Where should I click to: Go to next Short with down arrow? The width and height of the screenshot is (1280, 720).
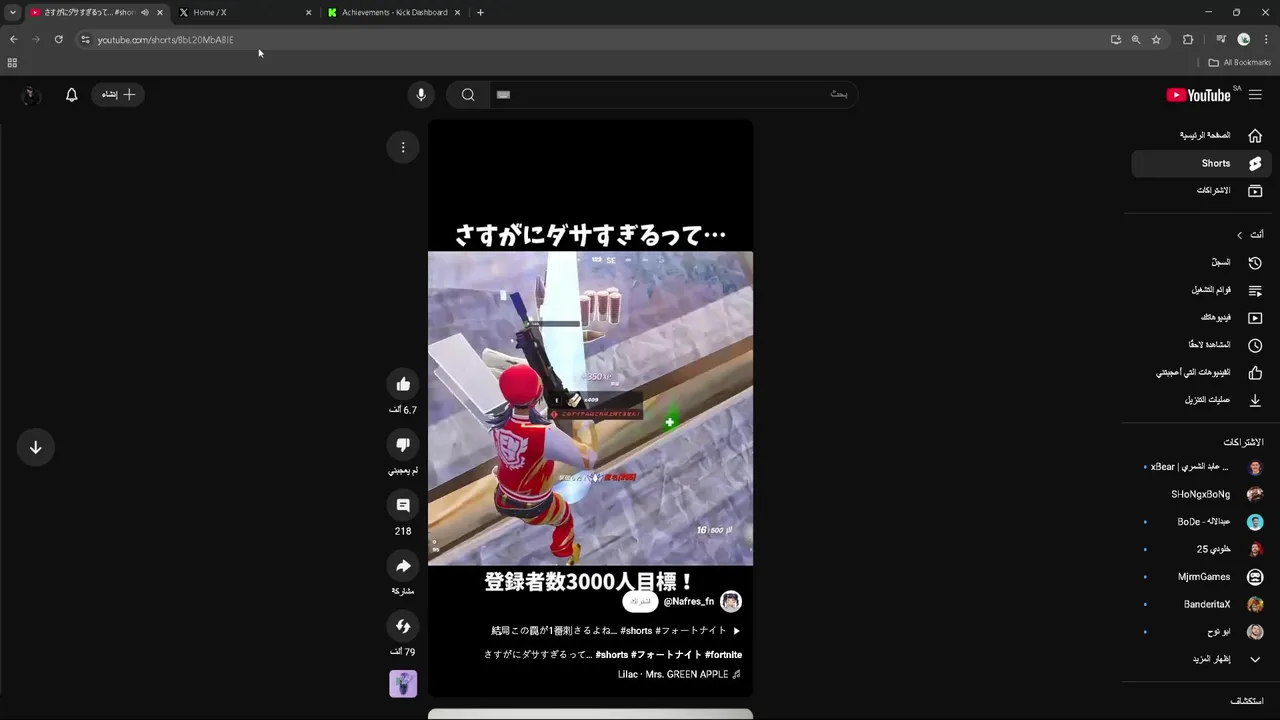(x=35, y=447)
